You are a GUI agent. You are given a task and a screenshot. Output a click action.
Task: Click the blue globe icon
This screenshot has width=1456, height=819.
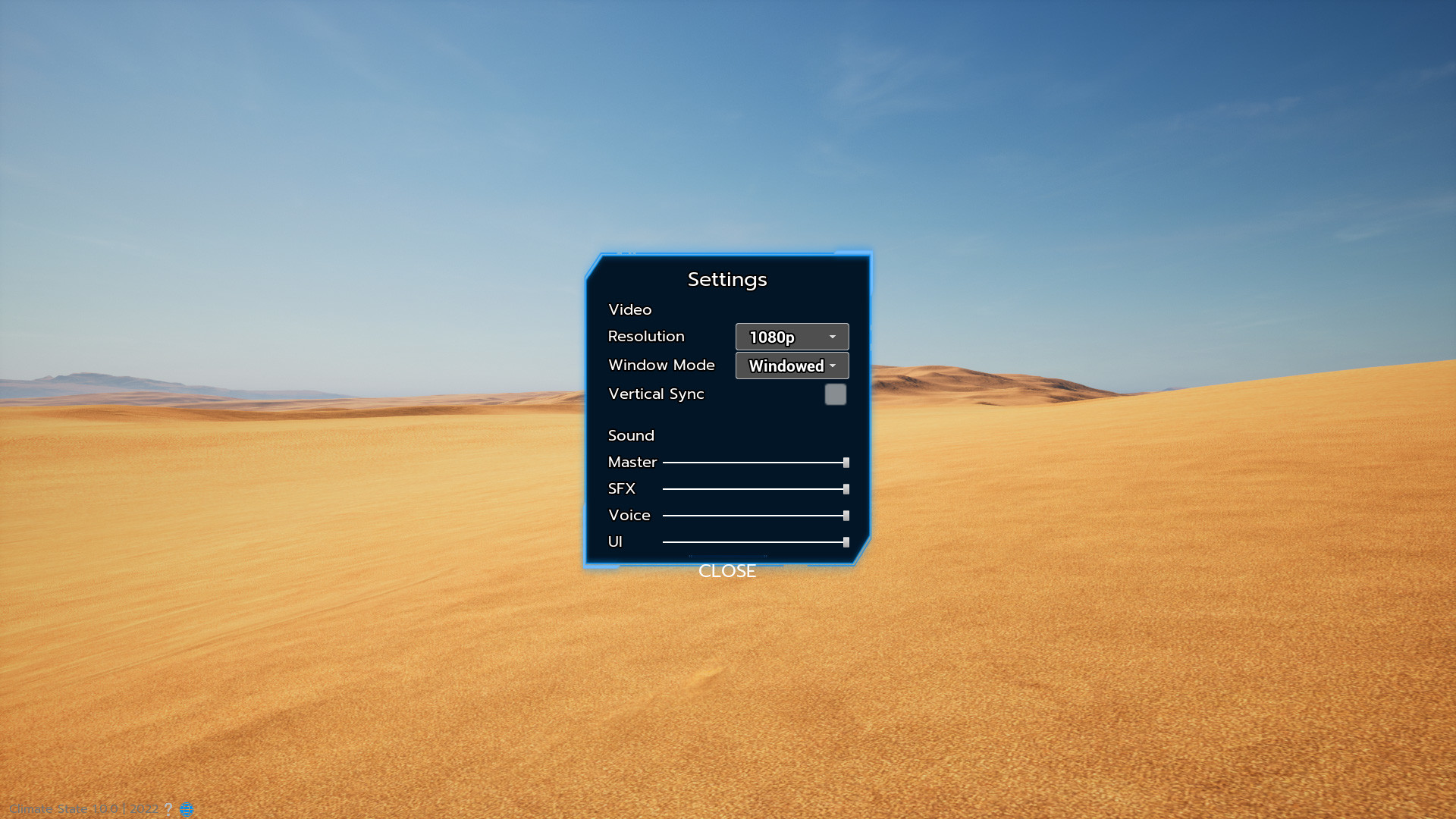click(x=187, y=809)
